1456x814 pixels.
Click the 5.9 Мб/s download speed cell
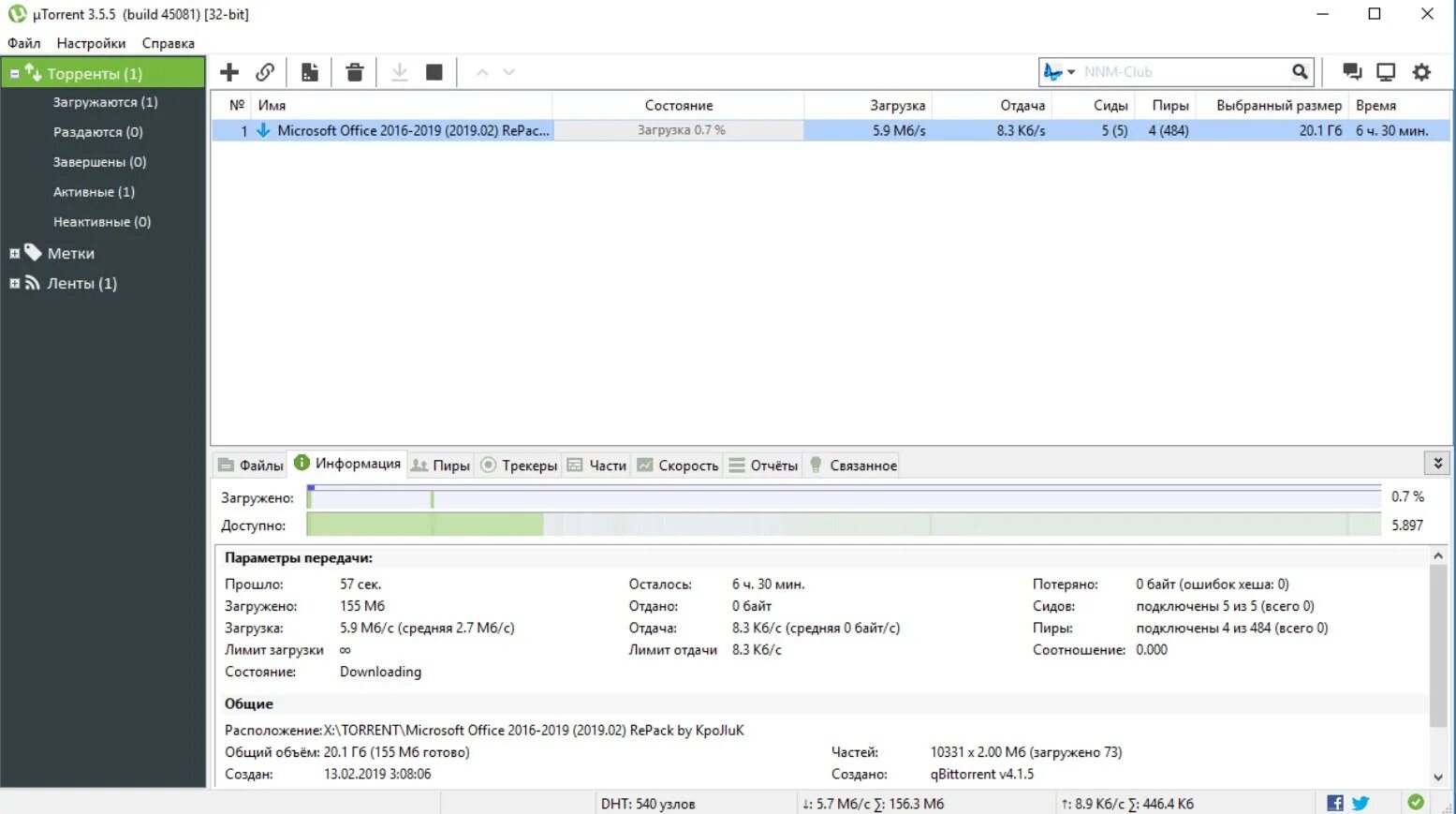pos(899,130)
